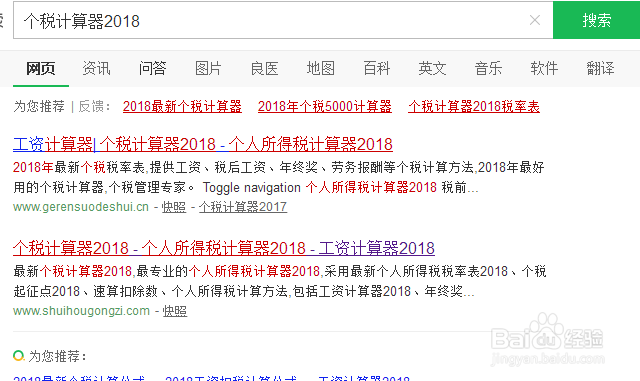
Task: Open 快照 for the gerensuodeshui.cn result
Action: coord(174,207)
